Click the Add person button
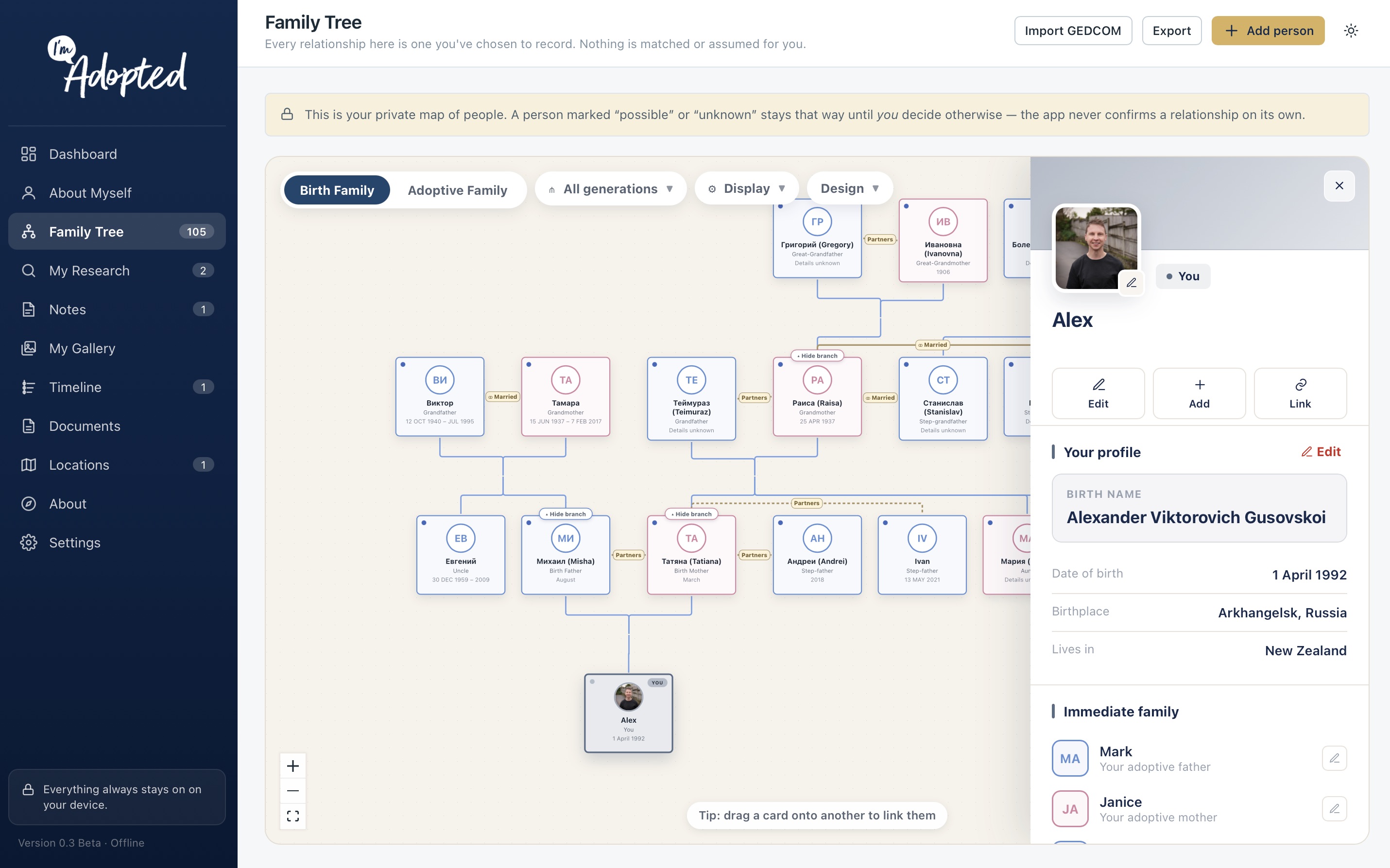The width and height of the screenshot is (1390, 868). pos(1268,31)
